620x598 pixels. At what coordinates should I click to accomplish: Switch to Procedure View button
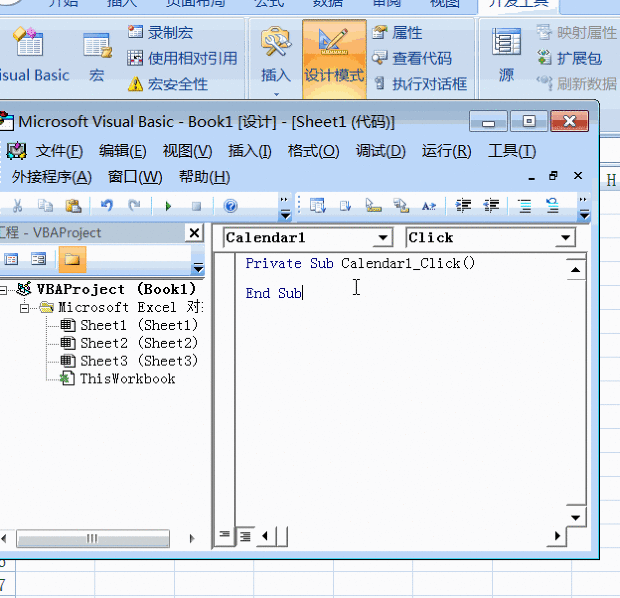coord(225,535)
